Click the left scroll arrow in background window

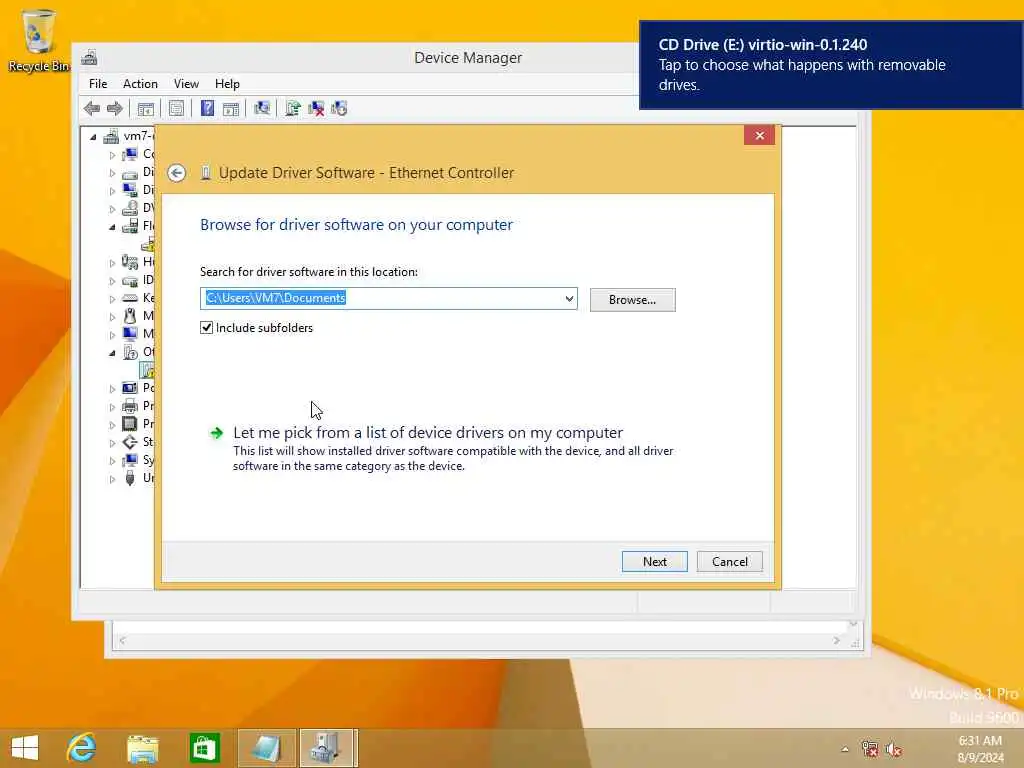click(x=122, y=641)
